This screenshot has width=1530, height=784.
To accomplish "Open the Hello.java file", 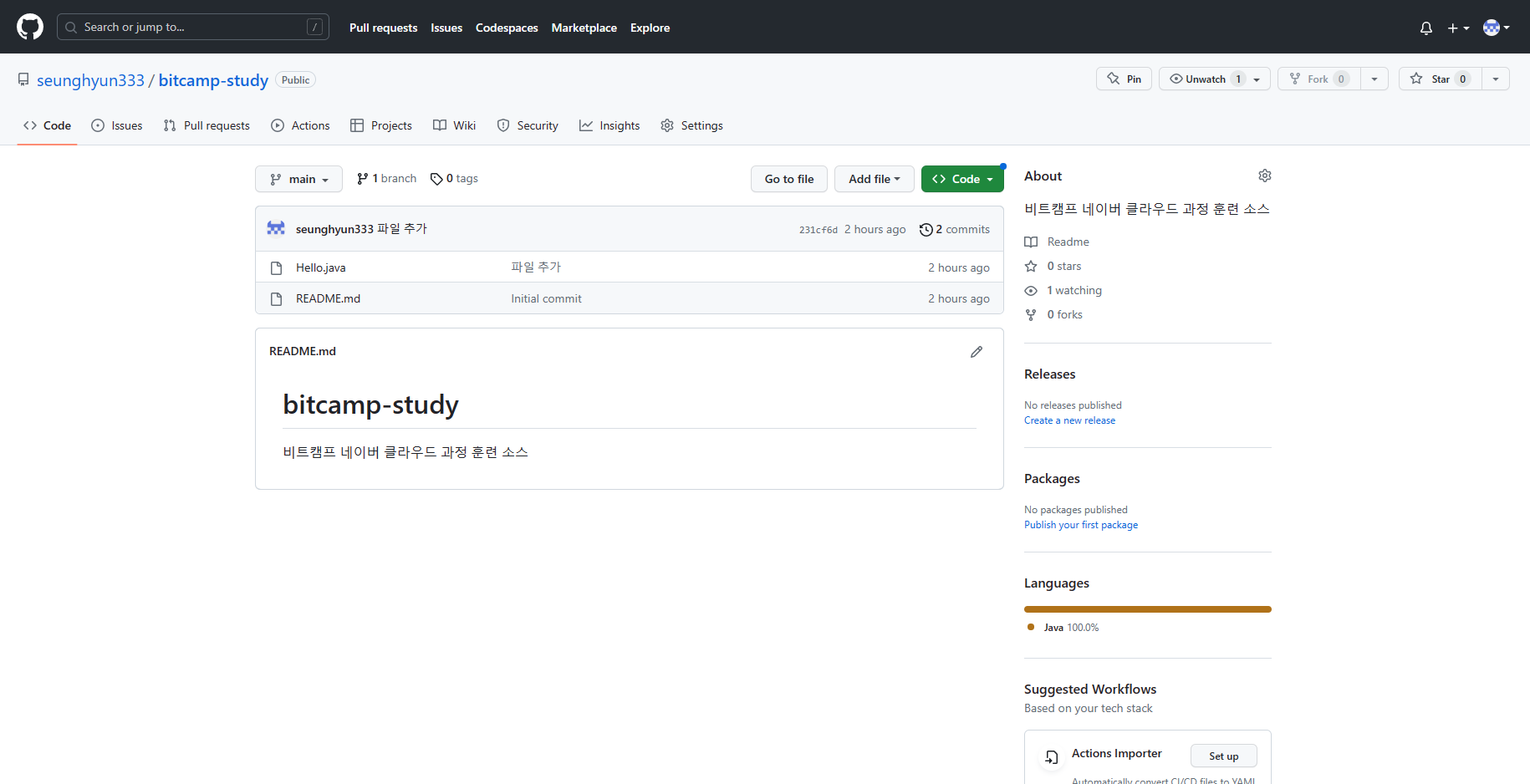I will [320, 267].
